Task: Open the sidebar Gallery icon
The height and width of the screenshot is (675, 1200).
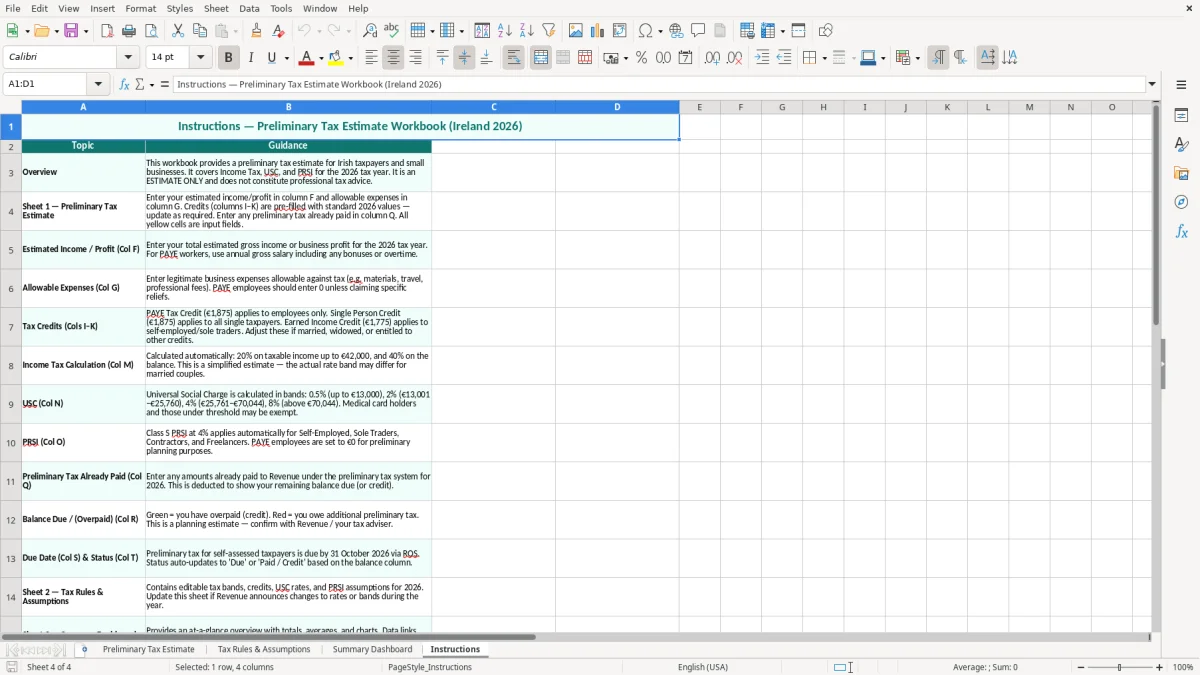Action: tap(1181, 174)
